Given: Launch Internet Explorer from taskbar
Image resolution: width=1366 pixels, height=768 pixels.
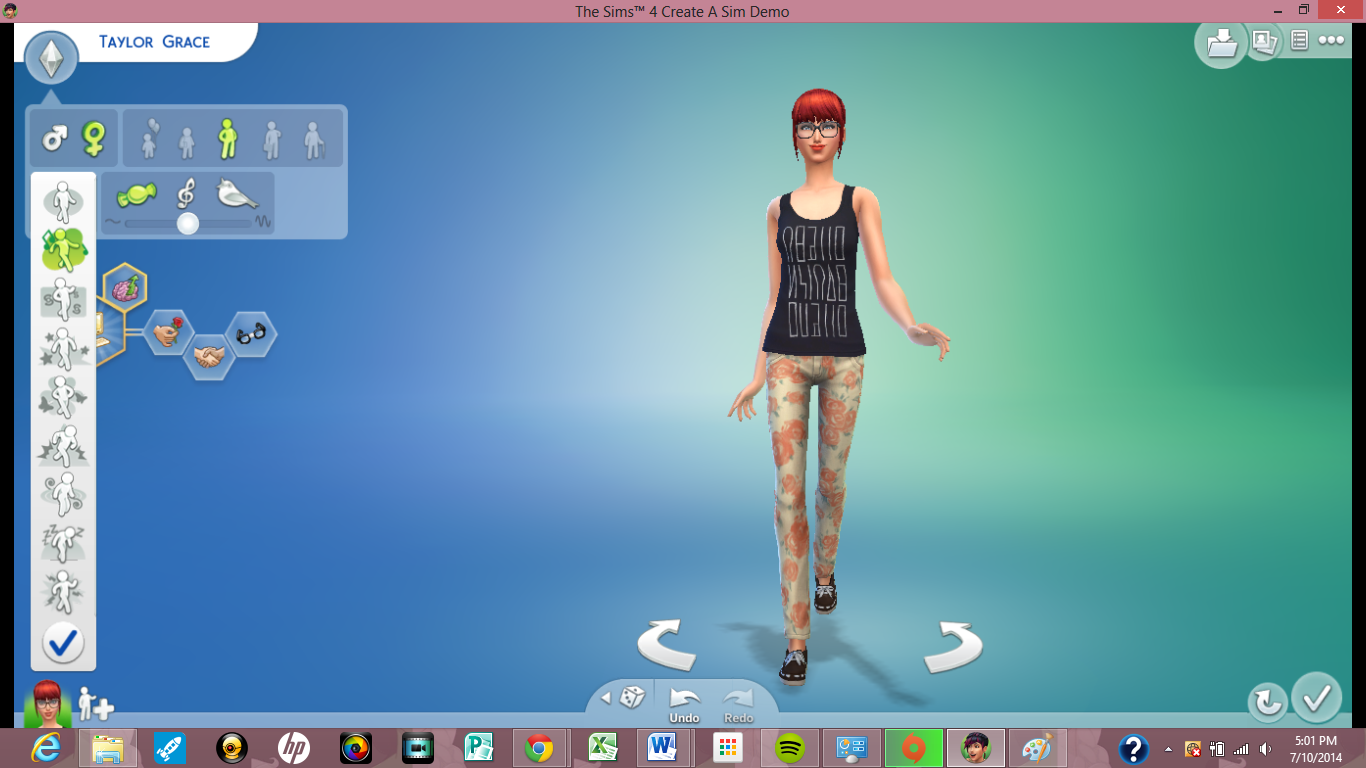Looking at the screenshot, I should click(x=47, y=748).
